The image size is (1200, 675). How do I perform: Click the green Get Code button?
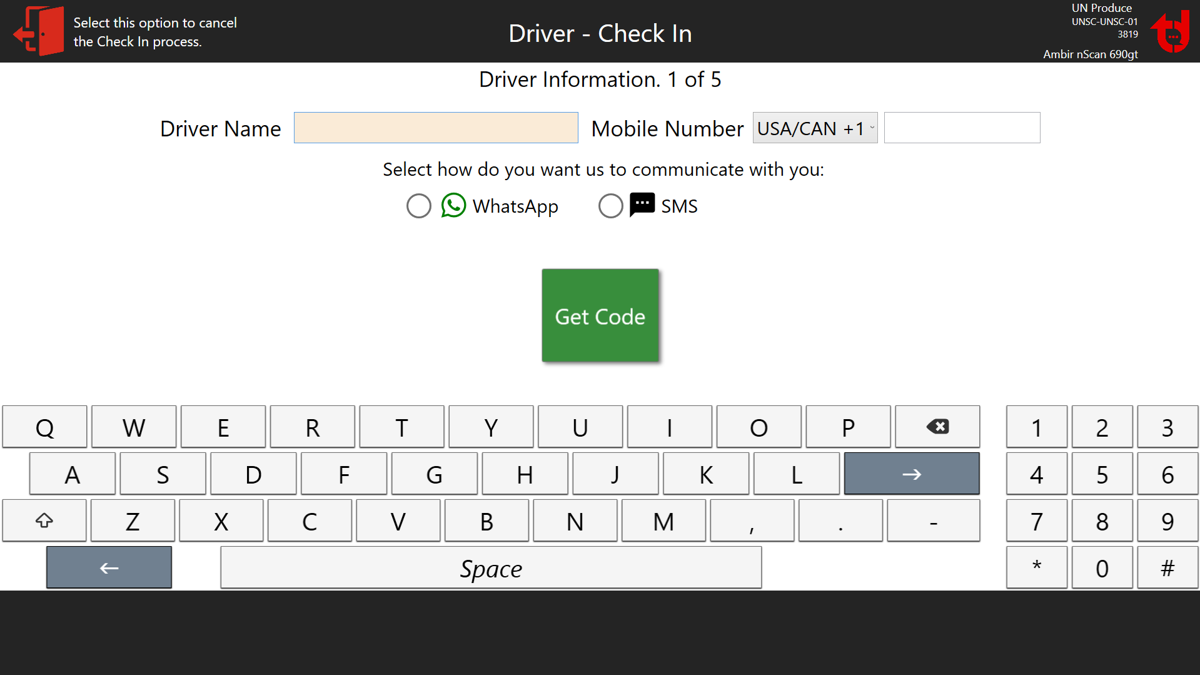pyautogui.click(x=600, y=315)
